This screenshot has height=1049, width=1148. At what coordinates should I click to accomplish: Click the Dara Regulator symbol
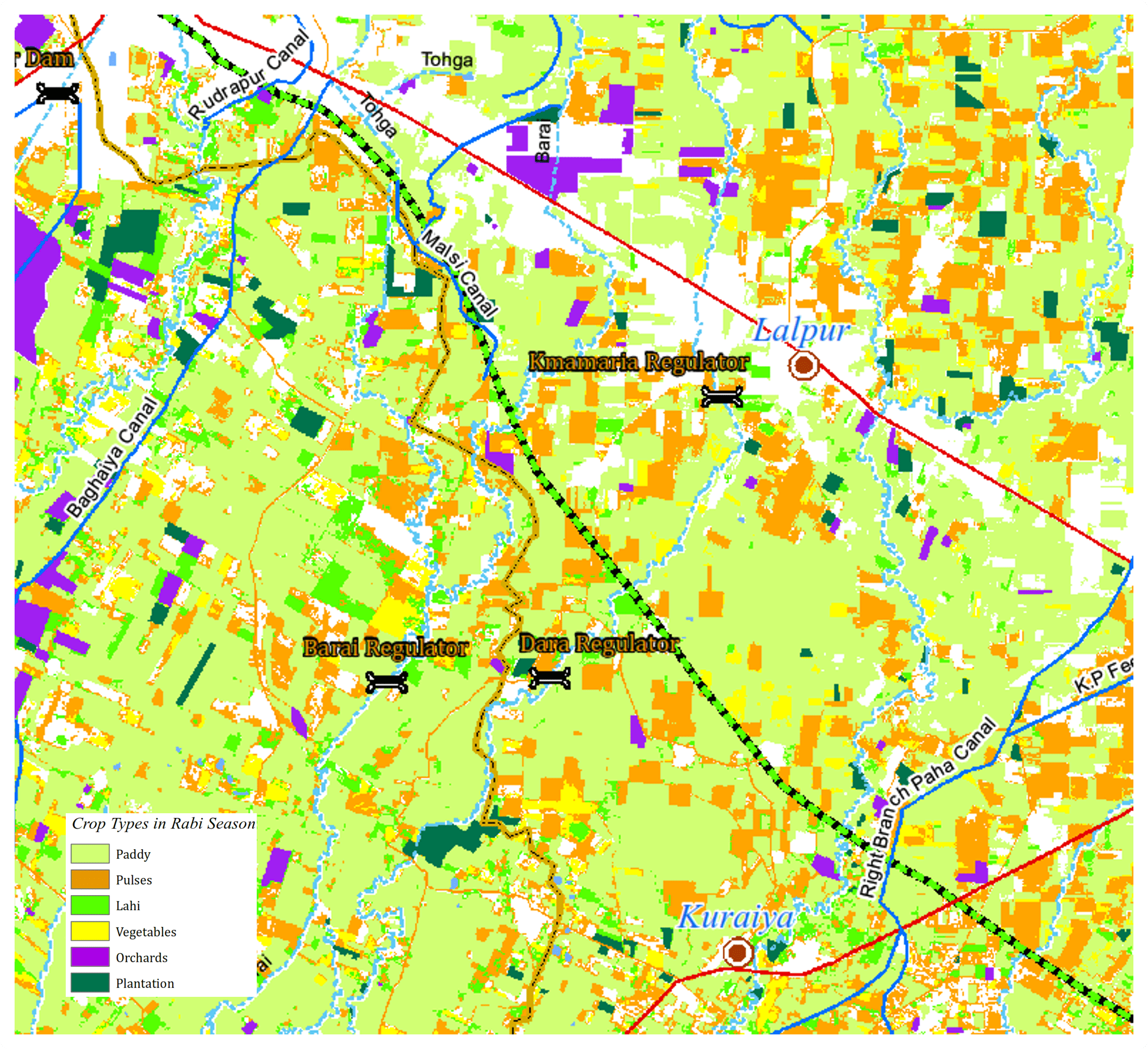[x=549, y=678]
